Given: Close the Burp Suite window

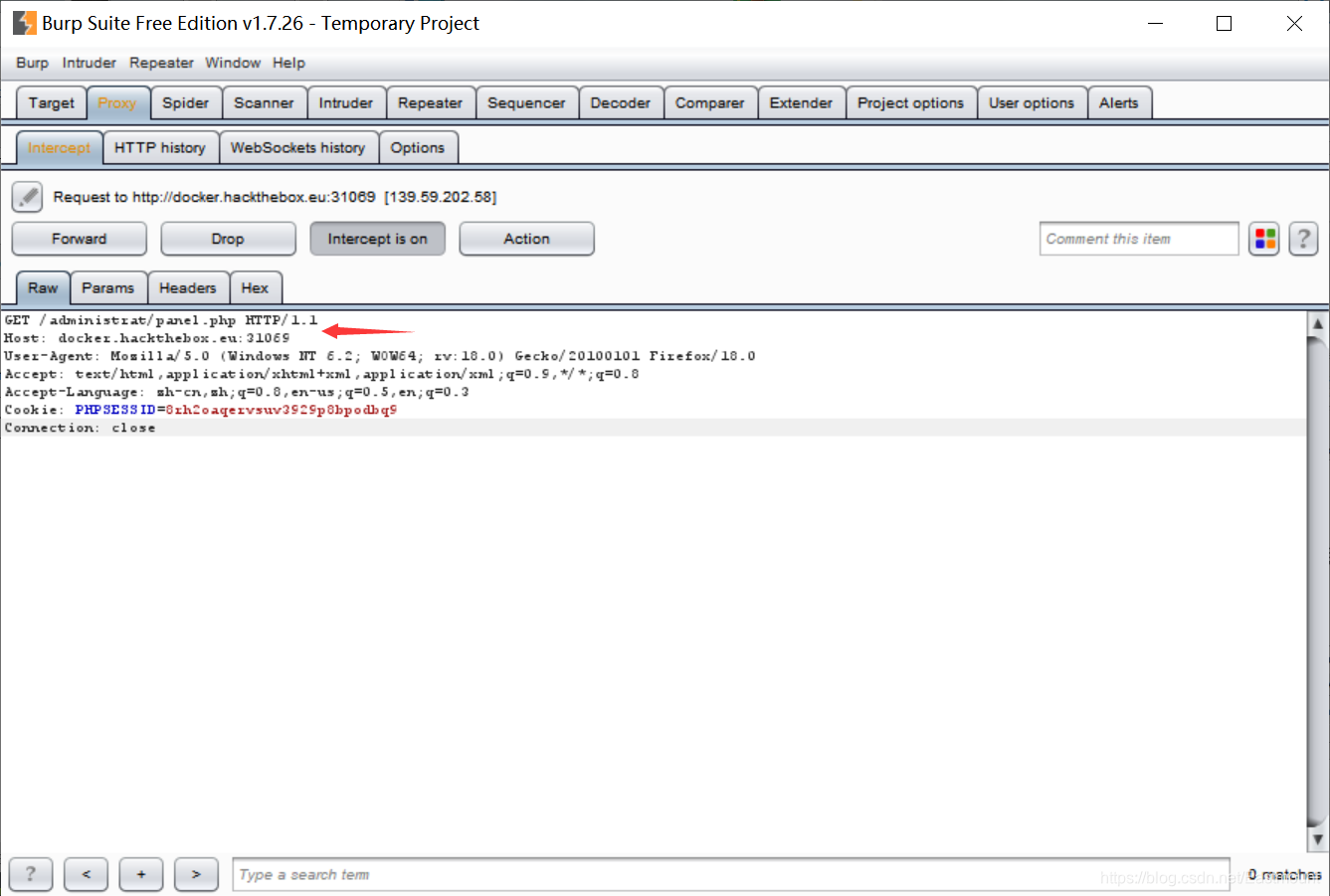Looking at the screenshot, I should pyautogui.click(x=1294, y=23).
